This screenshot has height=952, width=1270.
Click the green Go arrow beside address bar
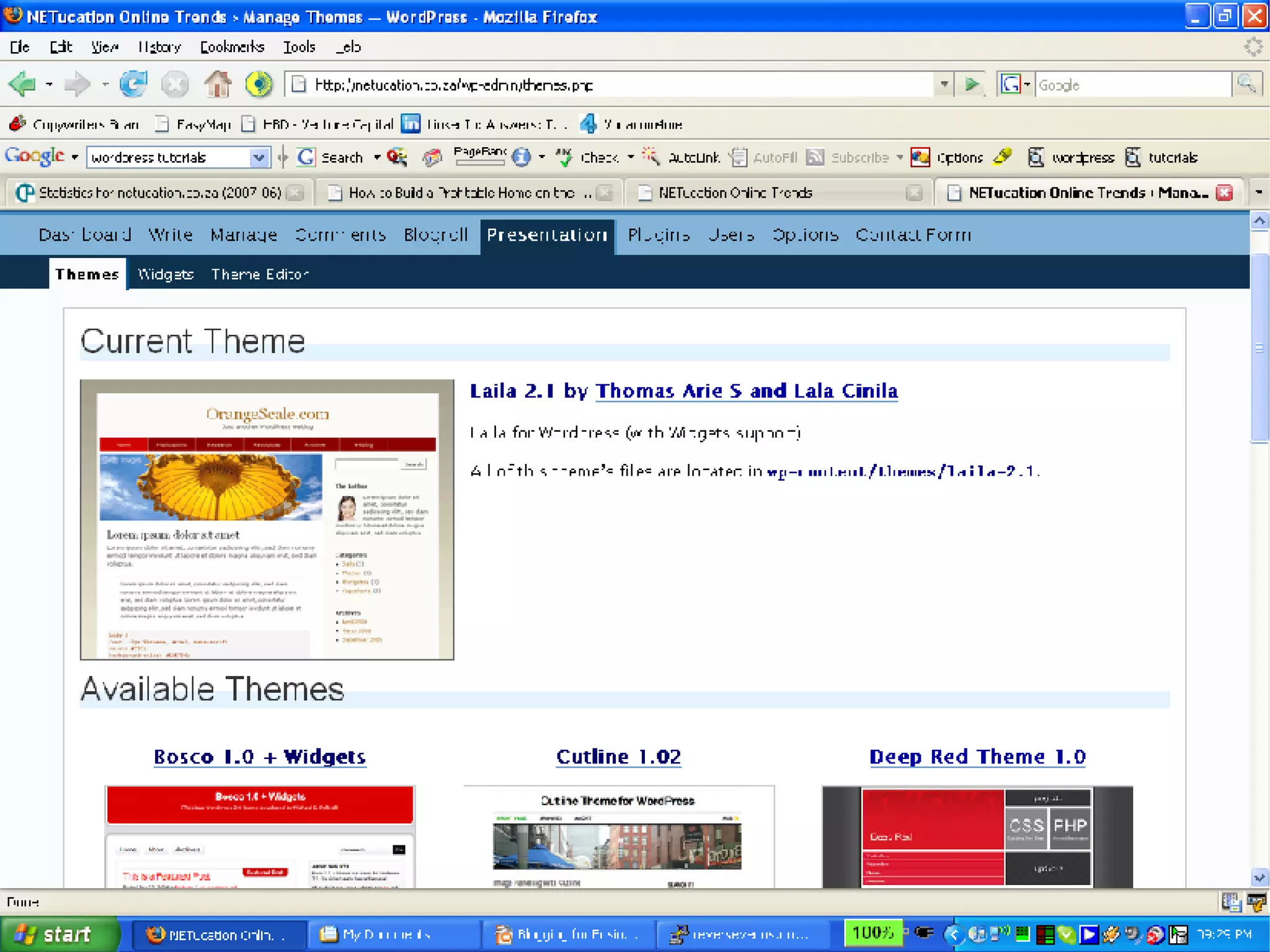coord(972,84)
